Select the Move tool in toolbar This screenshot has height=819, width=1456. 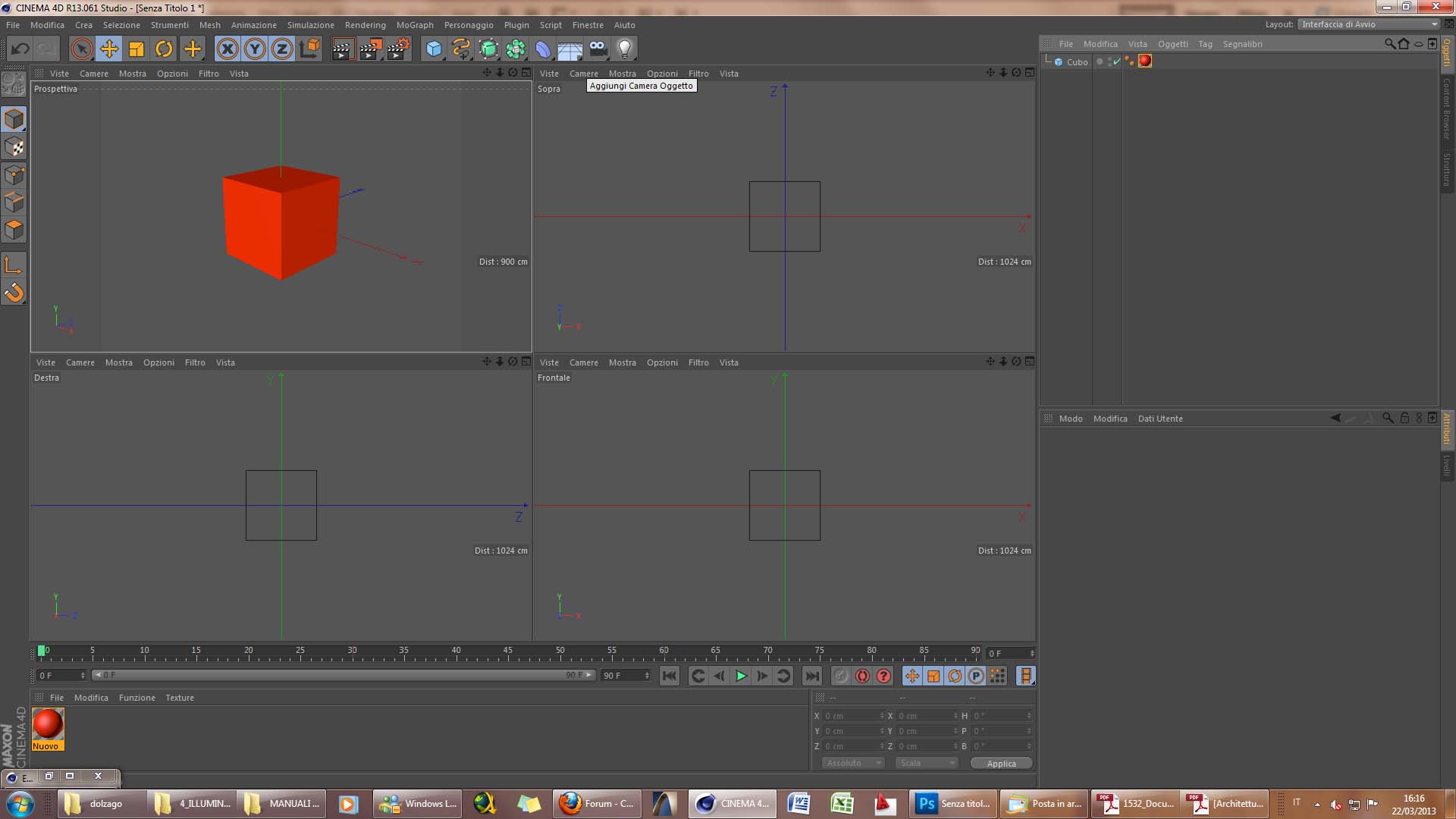pos(109,49)
